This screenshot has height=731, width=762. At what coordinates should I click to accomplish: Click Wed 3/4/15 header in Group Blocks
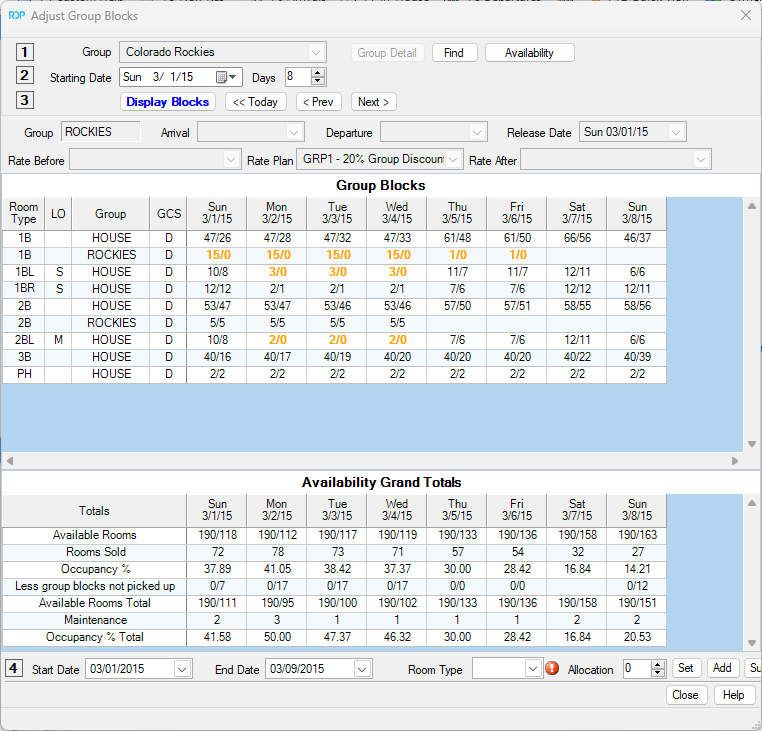coord(397,213)
